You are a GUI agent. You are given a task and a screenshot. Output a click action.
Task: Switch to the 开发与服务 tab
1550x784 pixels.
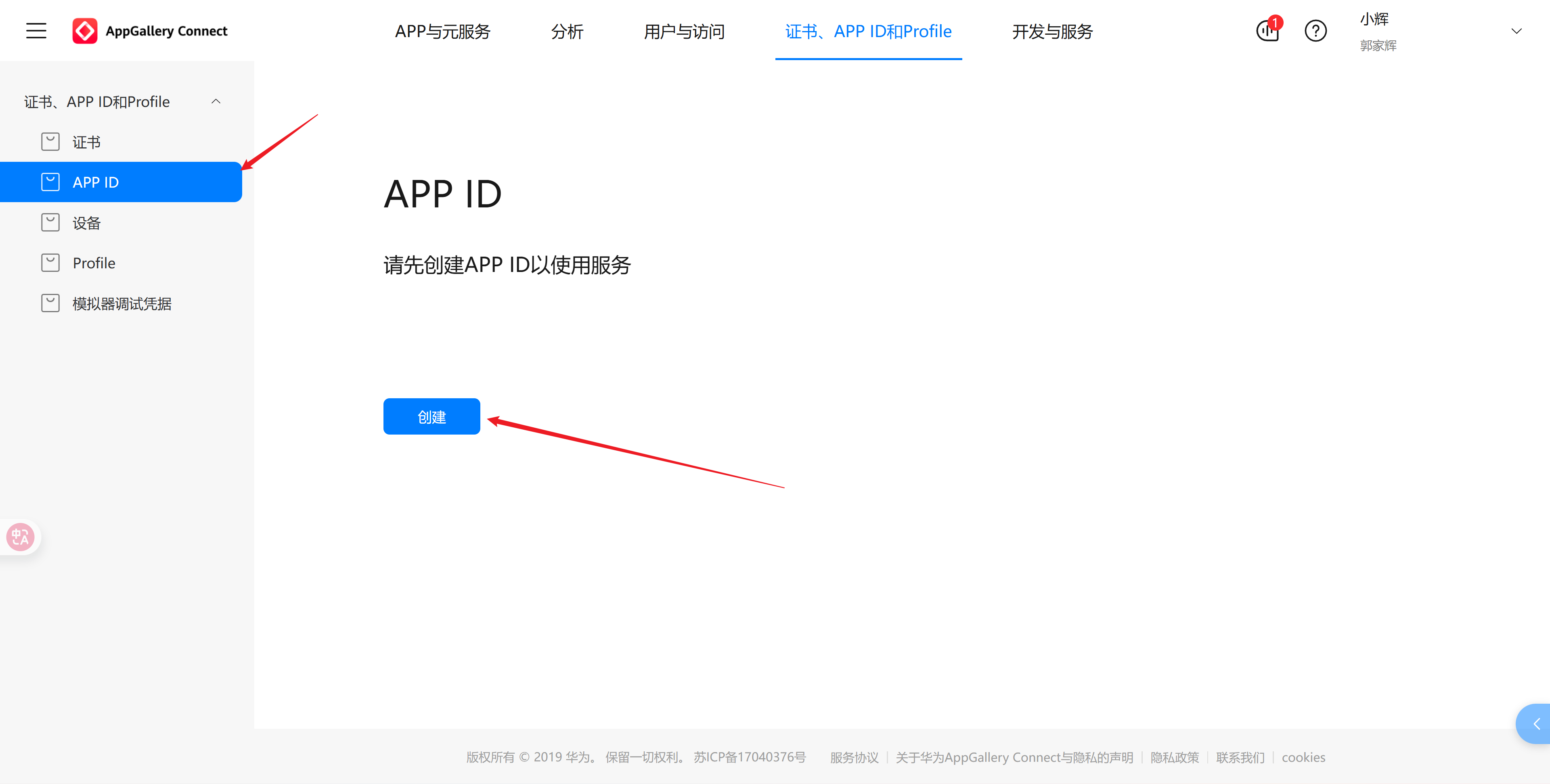1052,32
